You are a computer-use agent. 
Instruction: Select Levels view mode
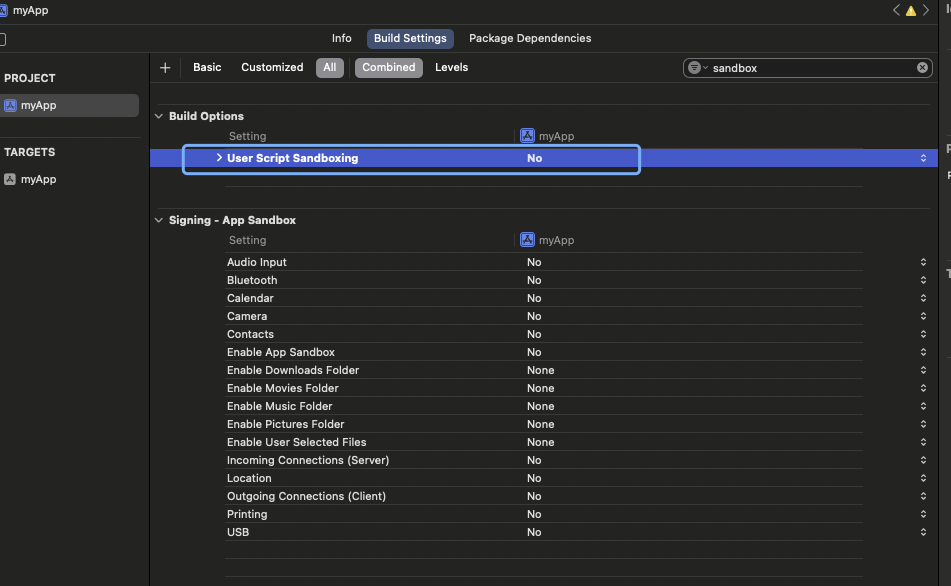click(451, 67)
